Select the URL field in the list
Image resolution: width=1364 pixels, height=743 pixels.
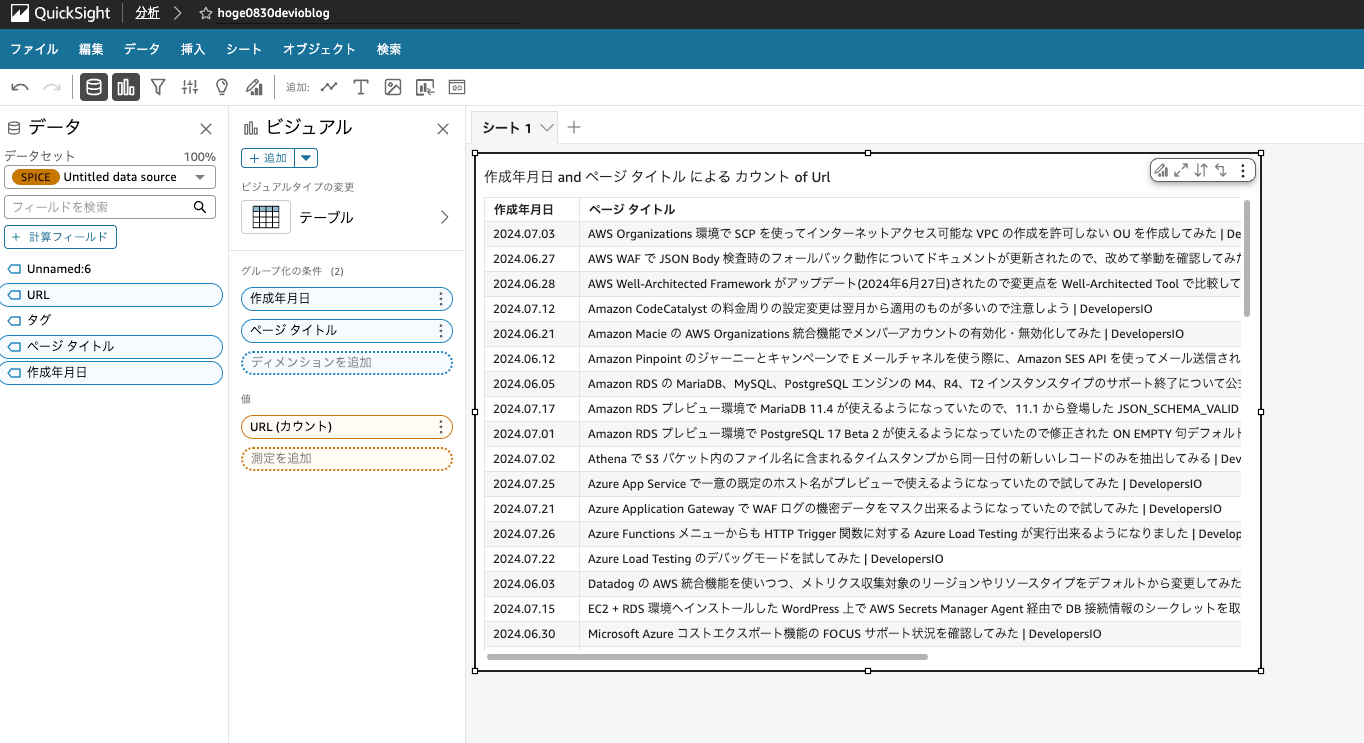click(x=112, y=295)
